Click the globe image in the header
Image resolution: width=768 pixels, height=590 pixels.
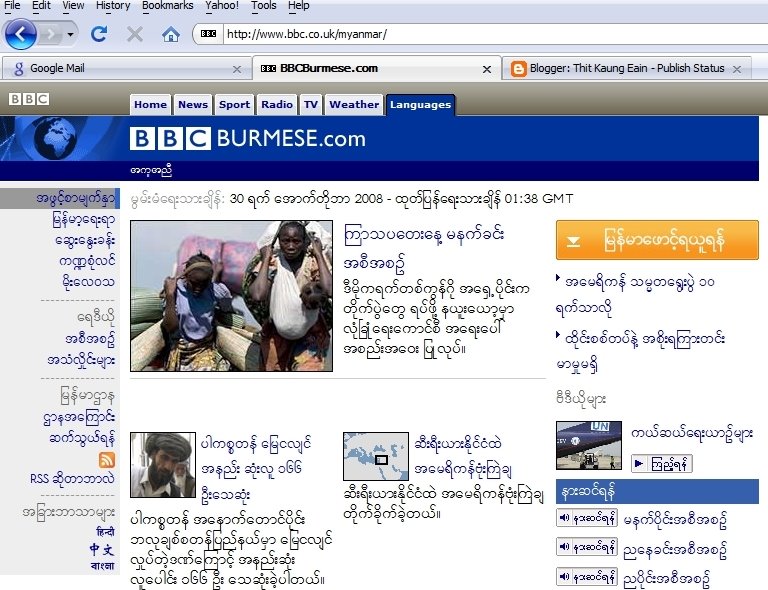click(x=55, y=138)
